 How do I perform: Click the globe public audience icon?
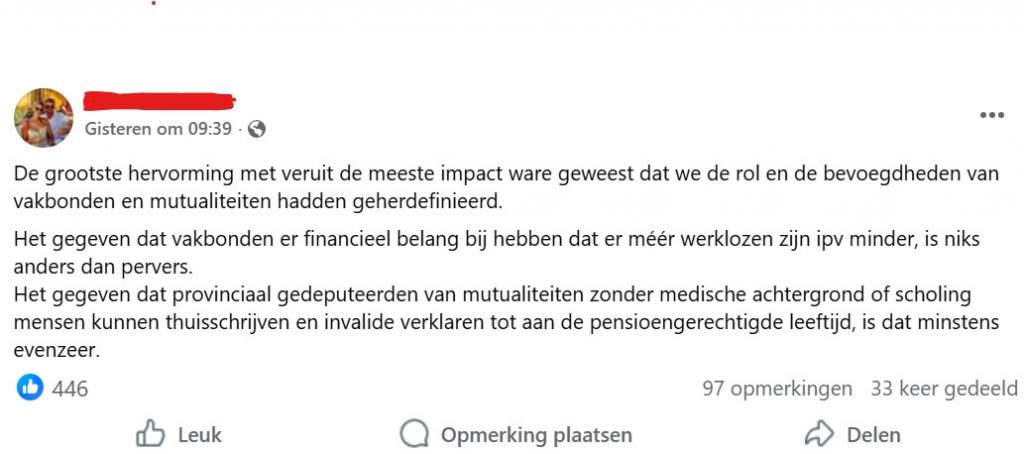tap(256, 129)
